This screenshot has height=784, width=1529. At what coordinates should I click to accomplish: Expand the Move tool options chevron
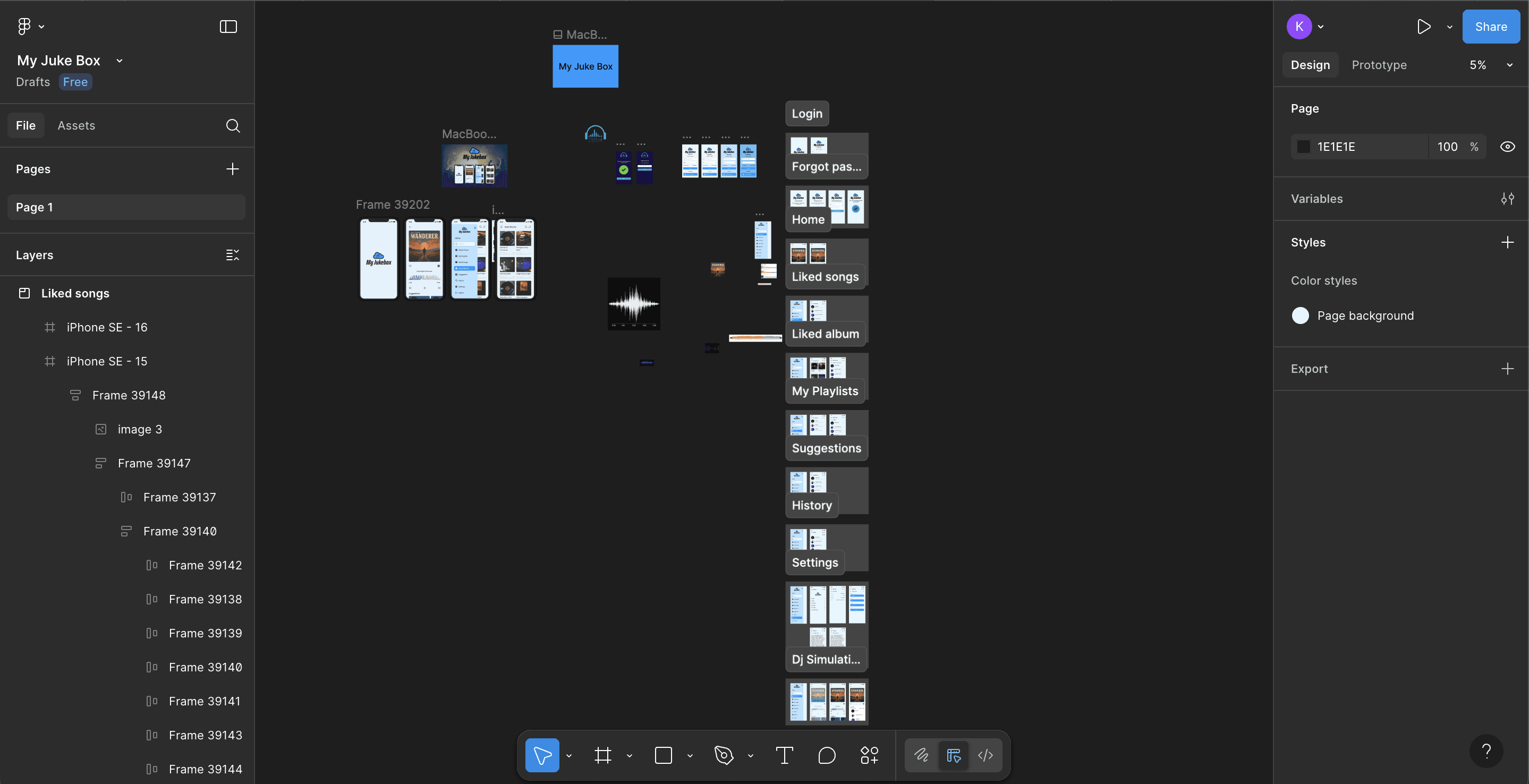pos(568,755)
